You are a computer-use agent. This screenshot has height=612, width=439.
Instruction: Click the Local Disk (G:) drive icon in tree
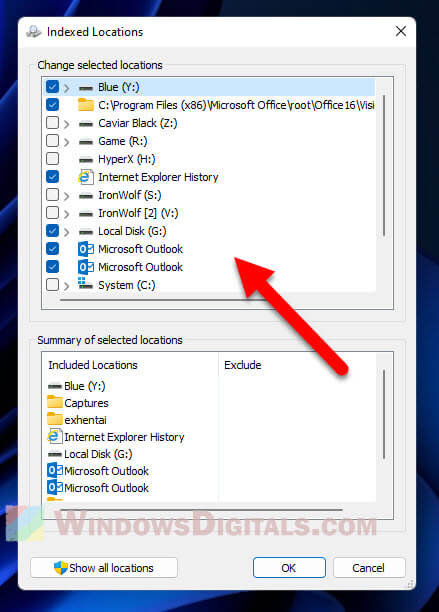[x=86, y=232]
